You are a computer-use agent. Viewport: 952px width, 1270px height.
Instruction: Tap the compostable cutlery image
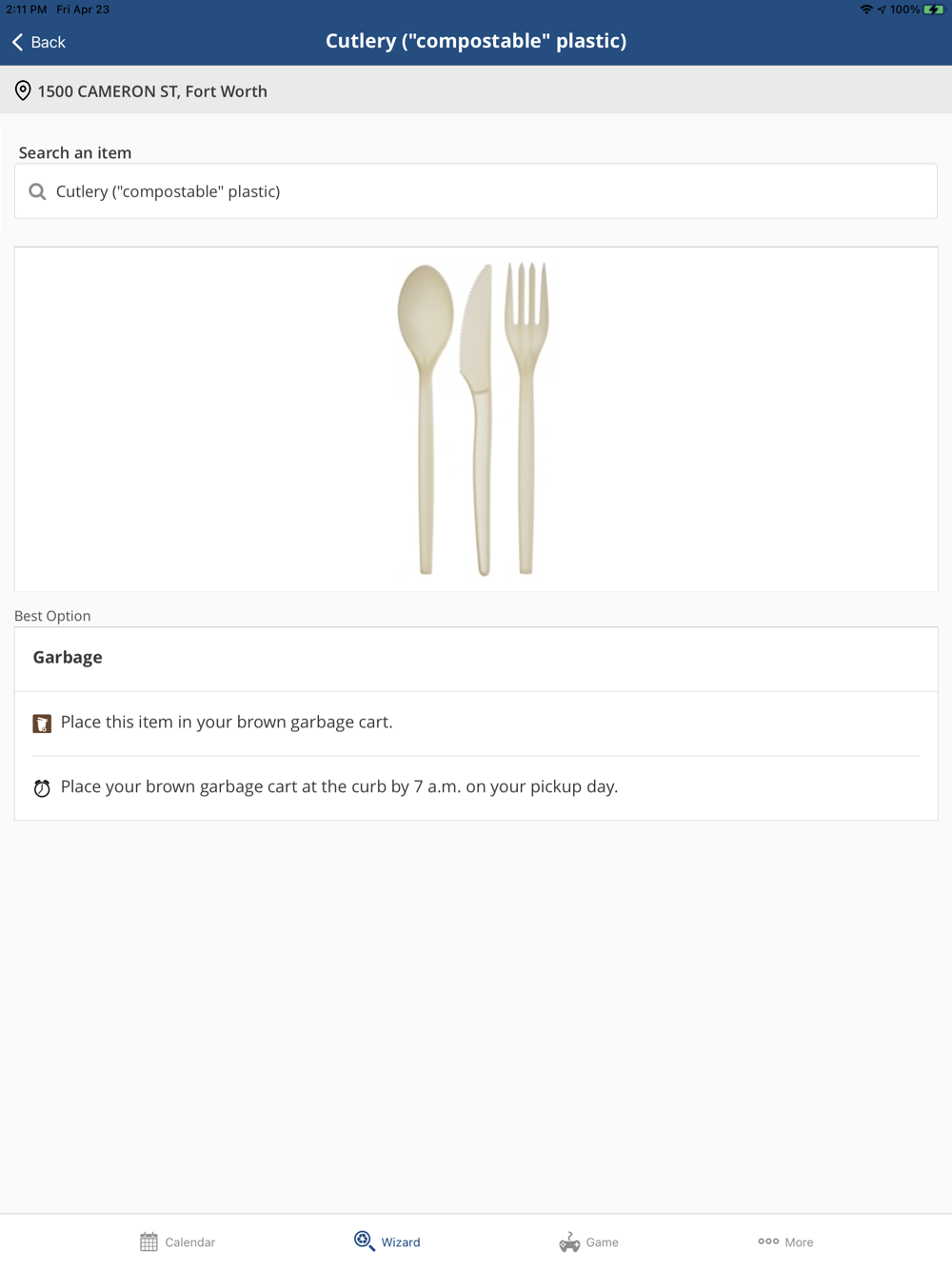point(474,419)
